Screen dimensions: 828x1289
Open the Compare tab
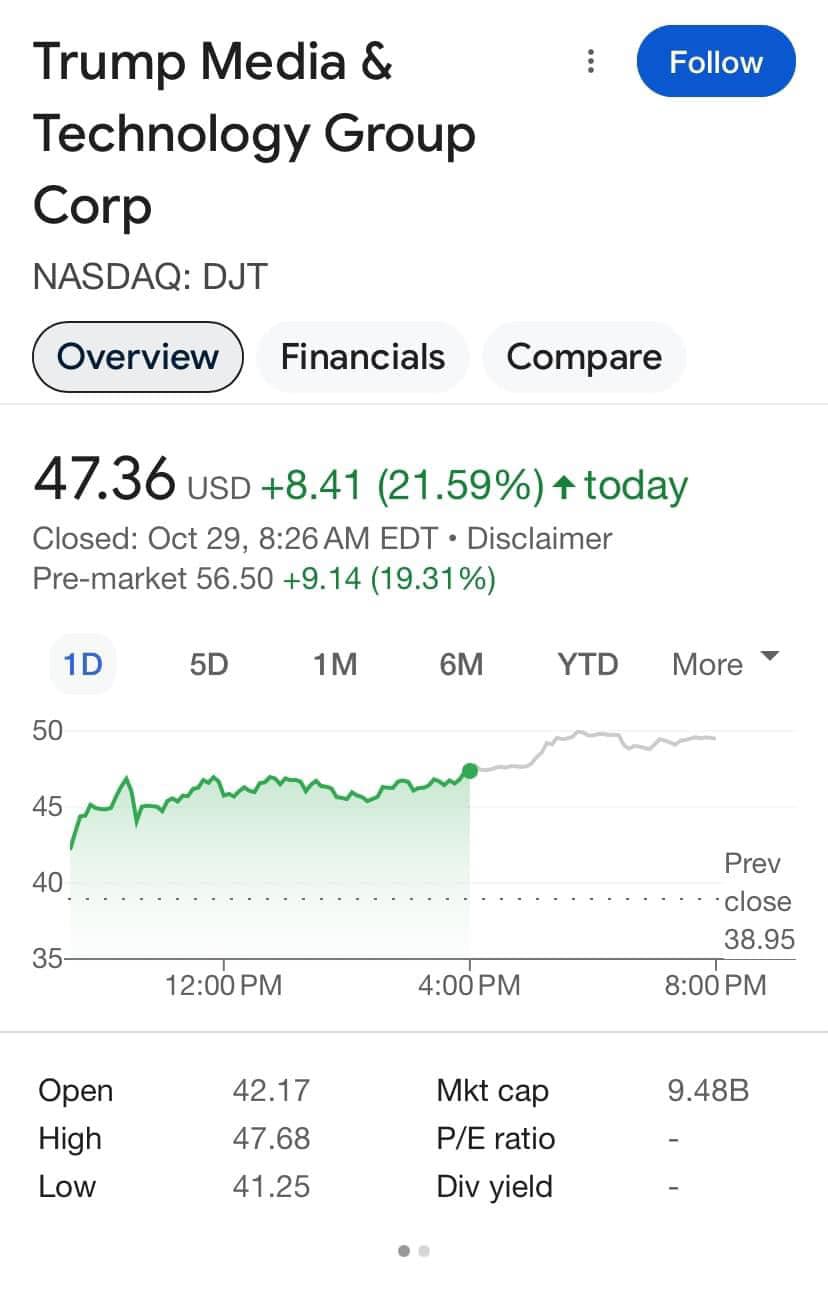point(584,357)
